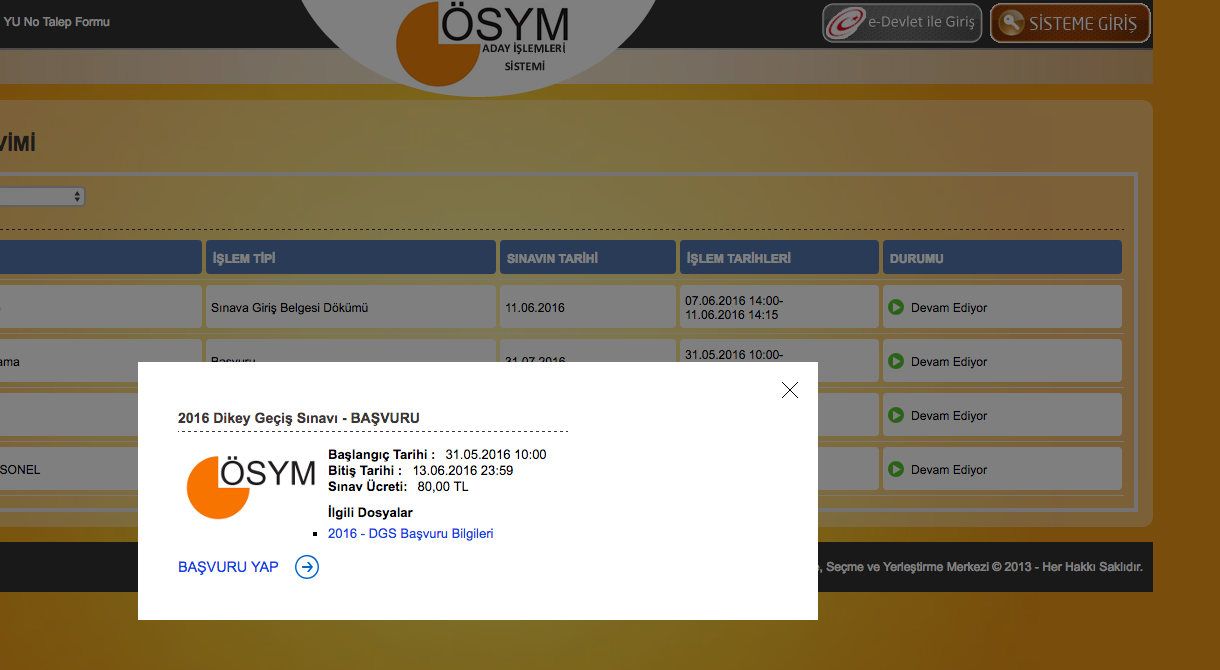The width and height of the screenshot is (1220, 670).
Task: Select the Sınava Giriş Belgesi Dökümü cell
Action: (x=350, y=307)
